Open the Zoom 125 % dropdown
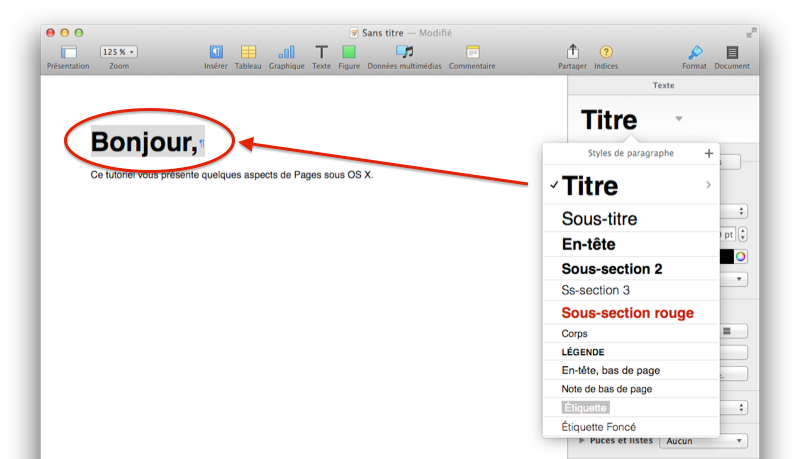This screenshot has width=800, height=459. [119, 52]
